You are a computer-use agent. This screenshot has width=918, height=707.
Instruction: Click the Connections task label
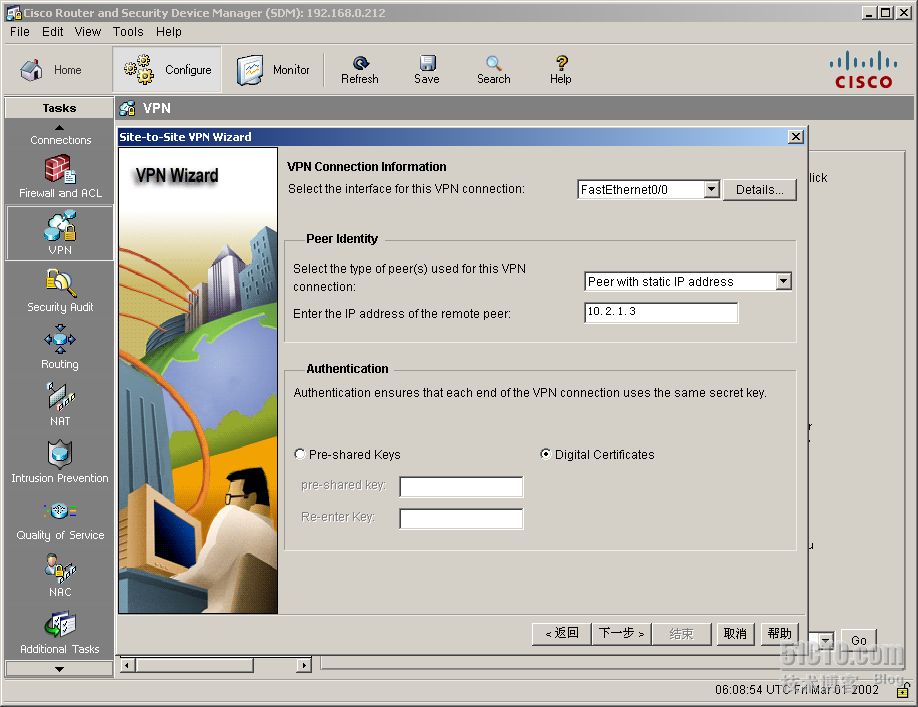pyautogui.click(x=60, y=140)
